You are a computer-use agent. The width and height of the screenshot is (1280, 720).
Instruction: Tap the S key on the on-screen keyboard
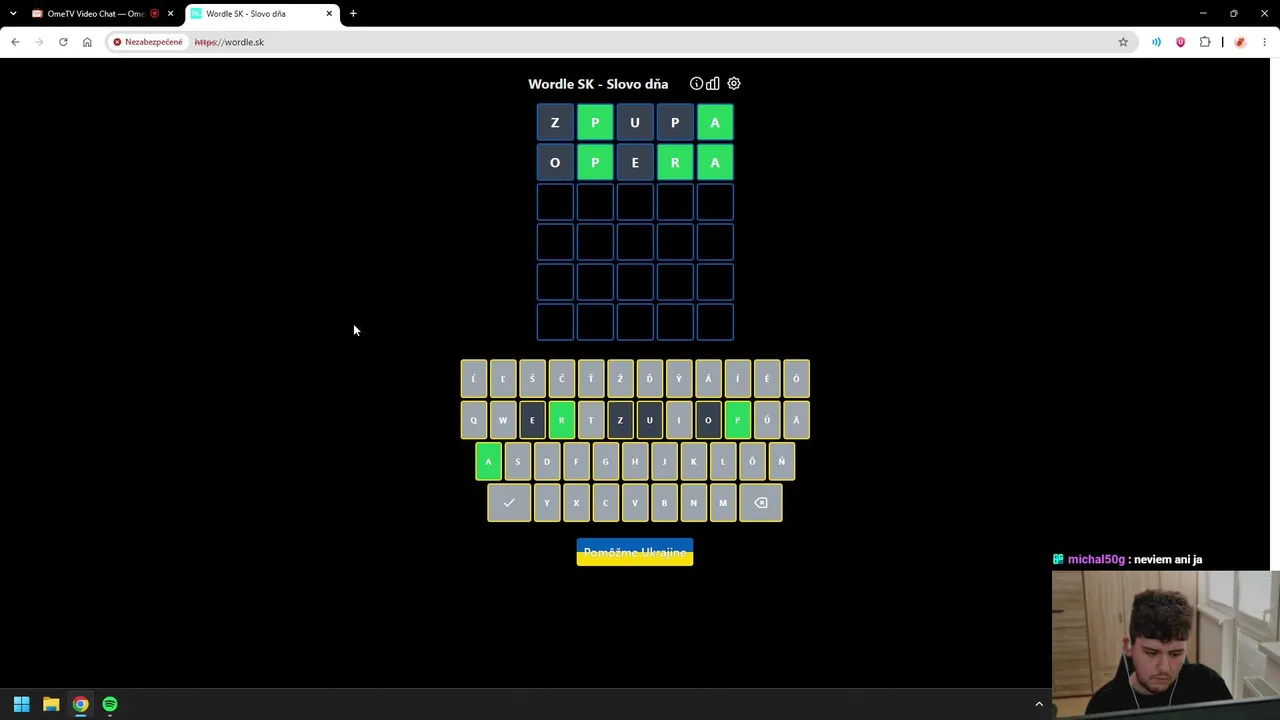(x=517, y=462)
